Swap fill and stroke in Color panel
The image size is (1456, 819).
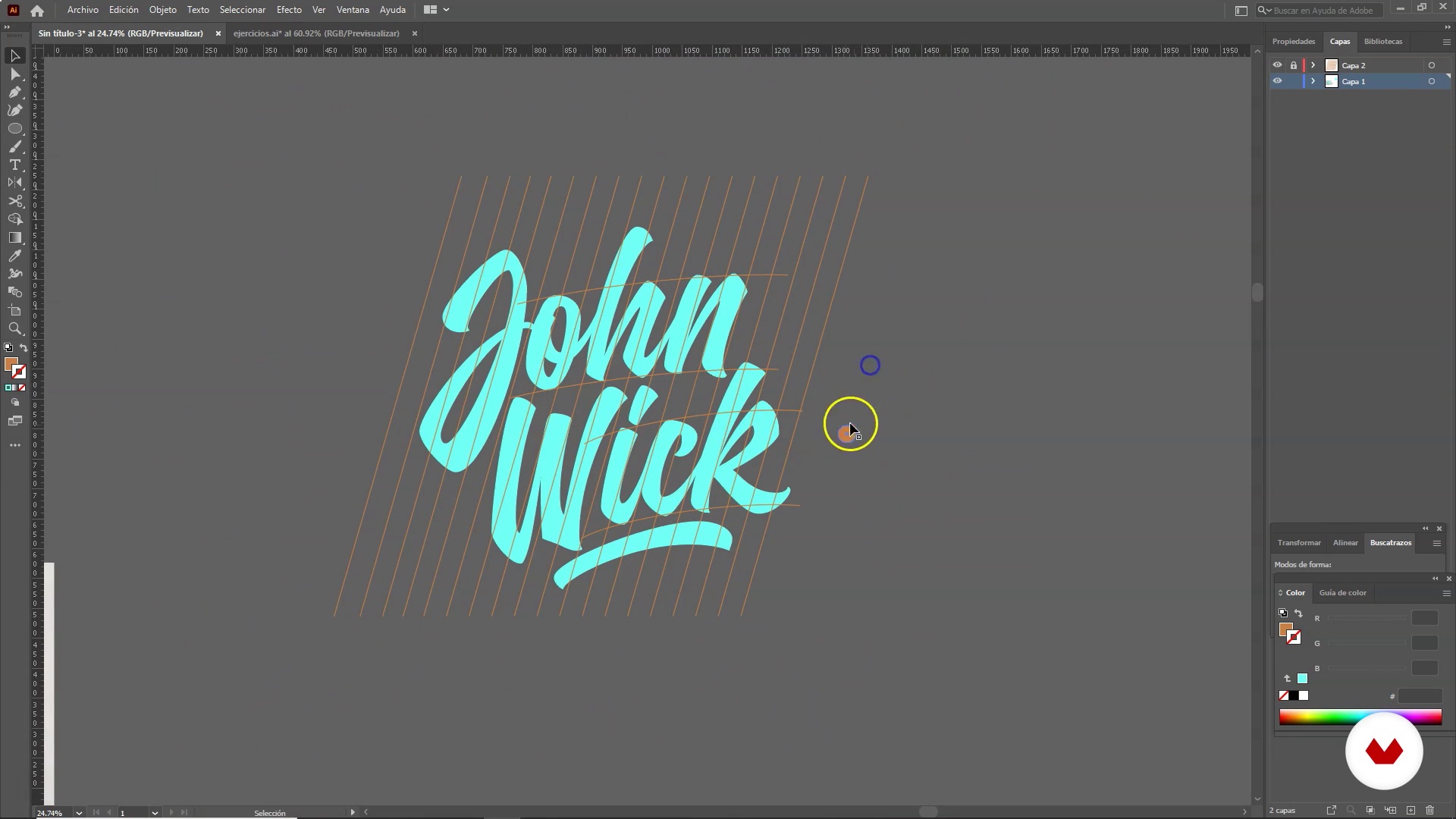1298,613
